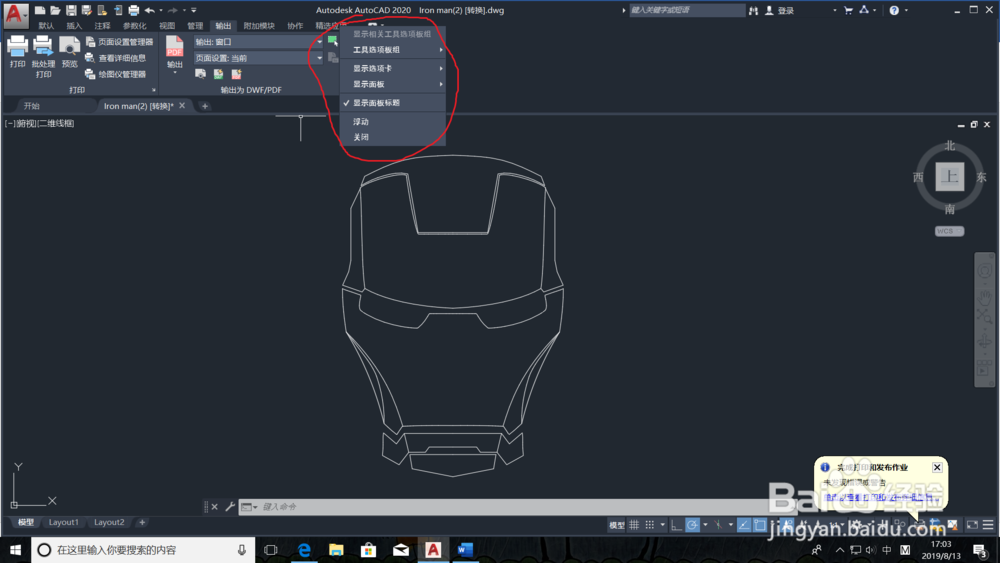Open the 工具选项板组 submenu
Viewport: 1000px width, 563px height.
(x=393, y=50)
